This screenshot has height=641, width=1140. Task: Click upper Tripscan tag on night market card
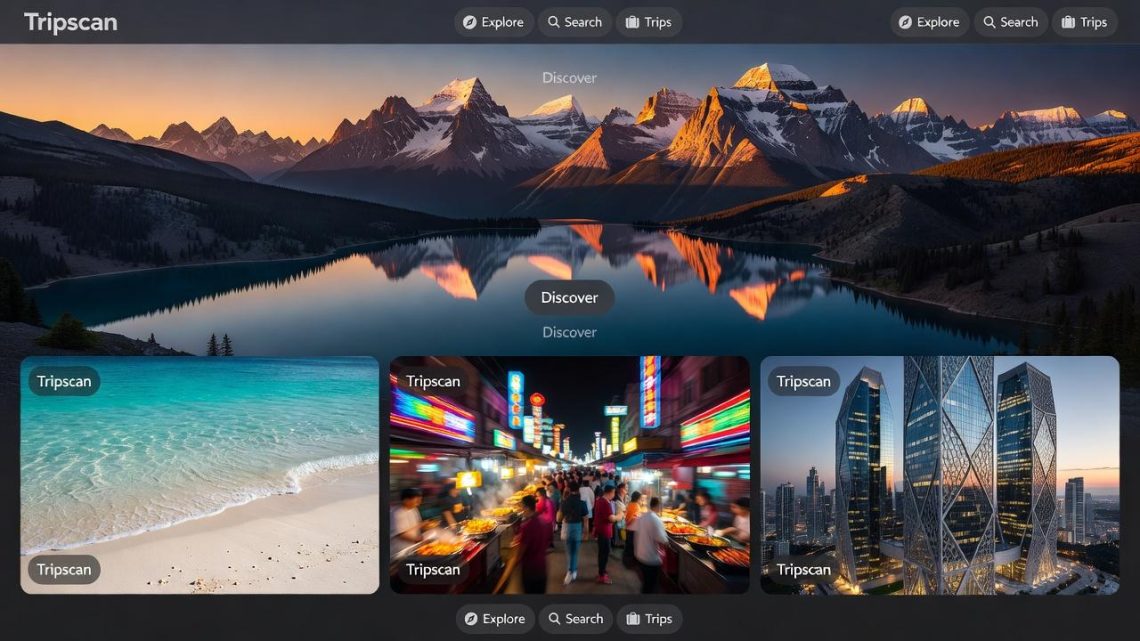click(433, 382)
